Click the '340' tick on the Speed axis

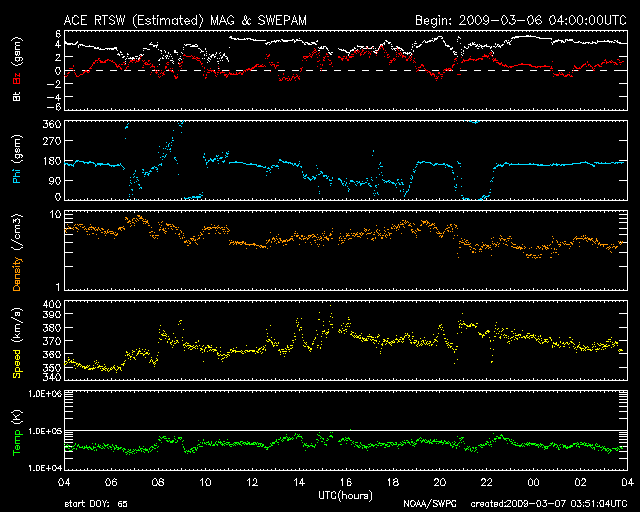(52, 377)
